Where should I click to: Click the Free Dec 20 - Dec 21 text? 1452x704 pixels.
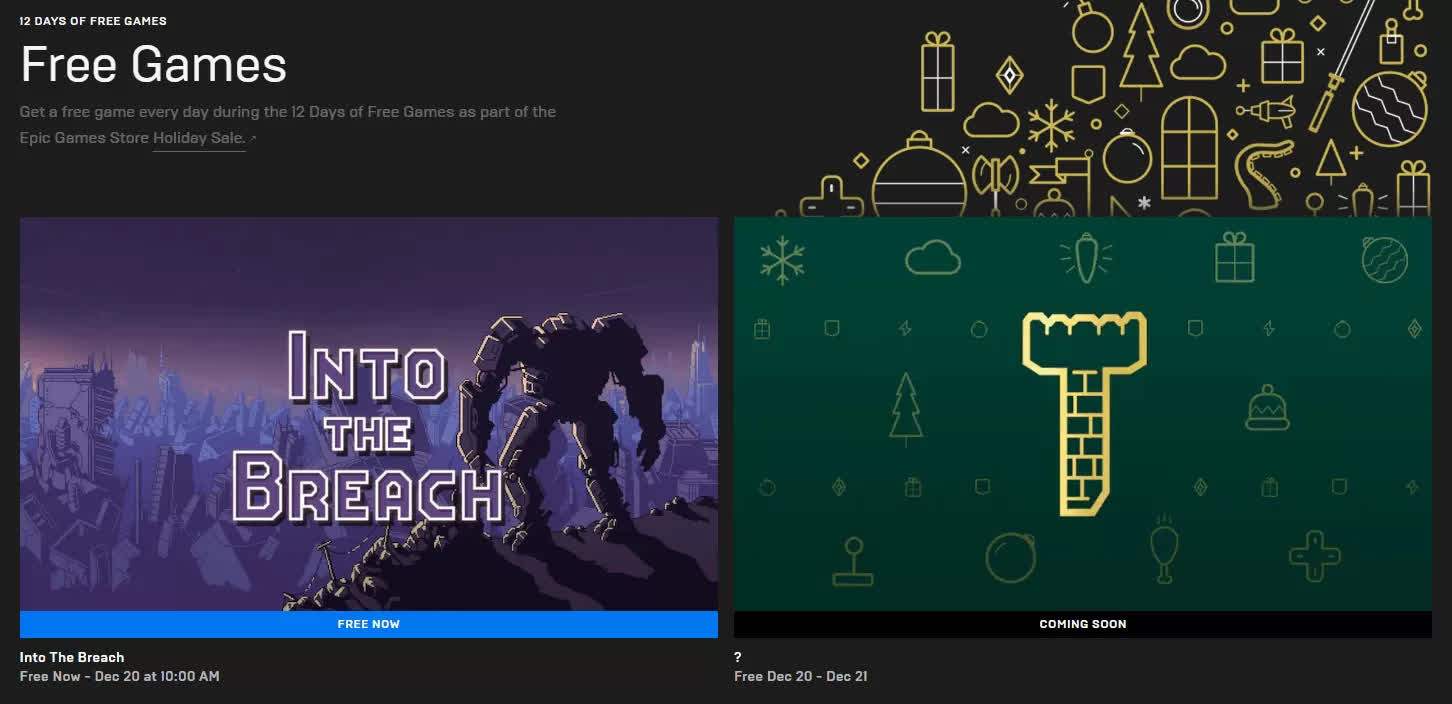(x=801, y=677)
